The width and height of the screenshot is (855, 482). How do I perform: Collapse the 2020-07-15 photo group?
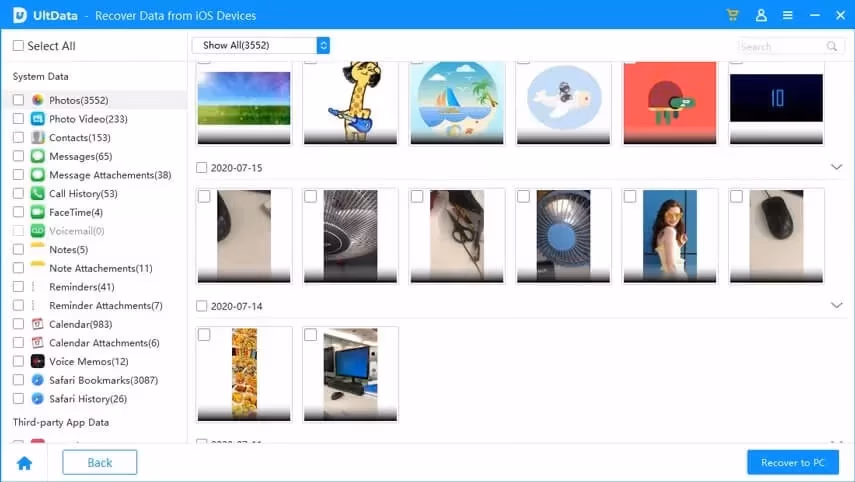click(x=836, y=167)
